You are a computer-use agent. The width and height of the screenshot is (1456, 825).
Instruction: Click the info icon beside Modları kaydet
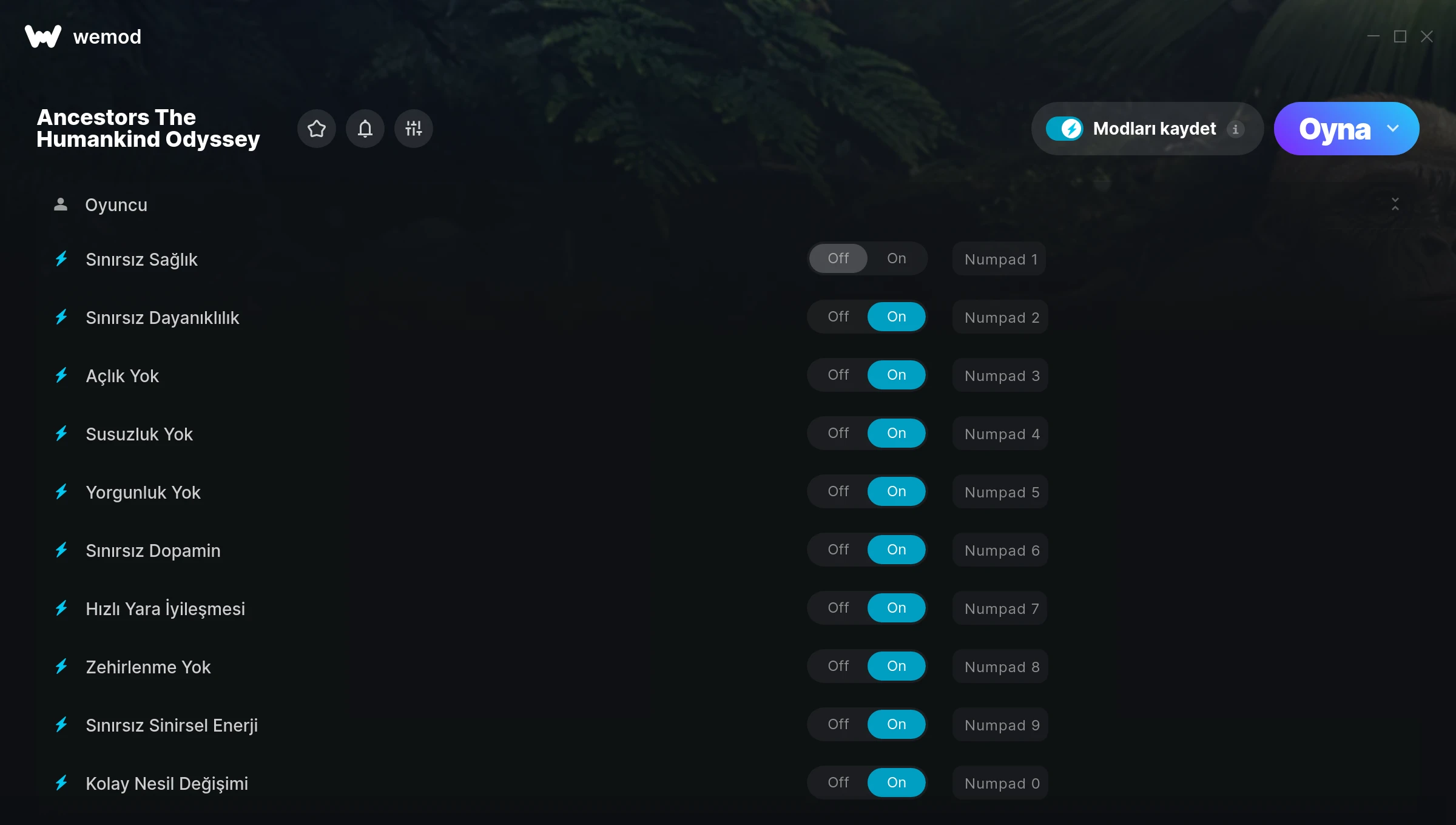click(1235, 129)
